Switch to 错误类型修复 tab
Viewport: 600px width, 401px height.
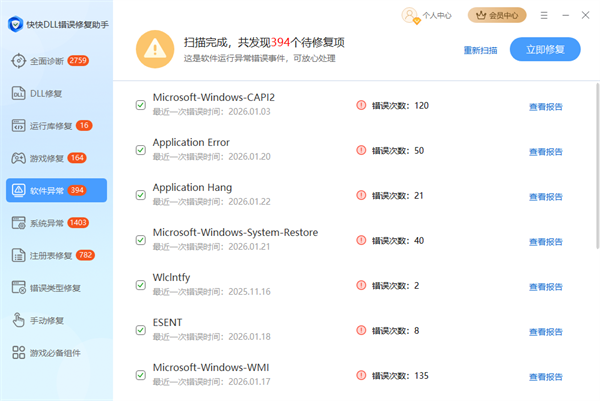(x=53, y=287)
